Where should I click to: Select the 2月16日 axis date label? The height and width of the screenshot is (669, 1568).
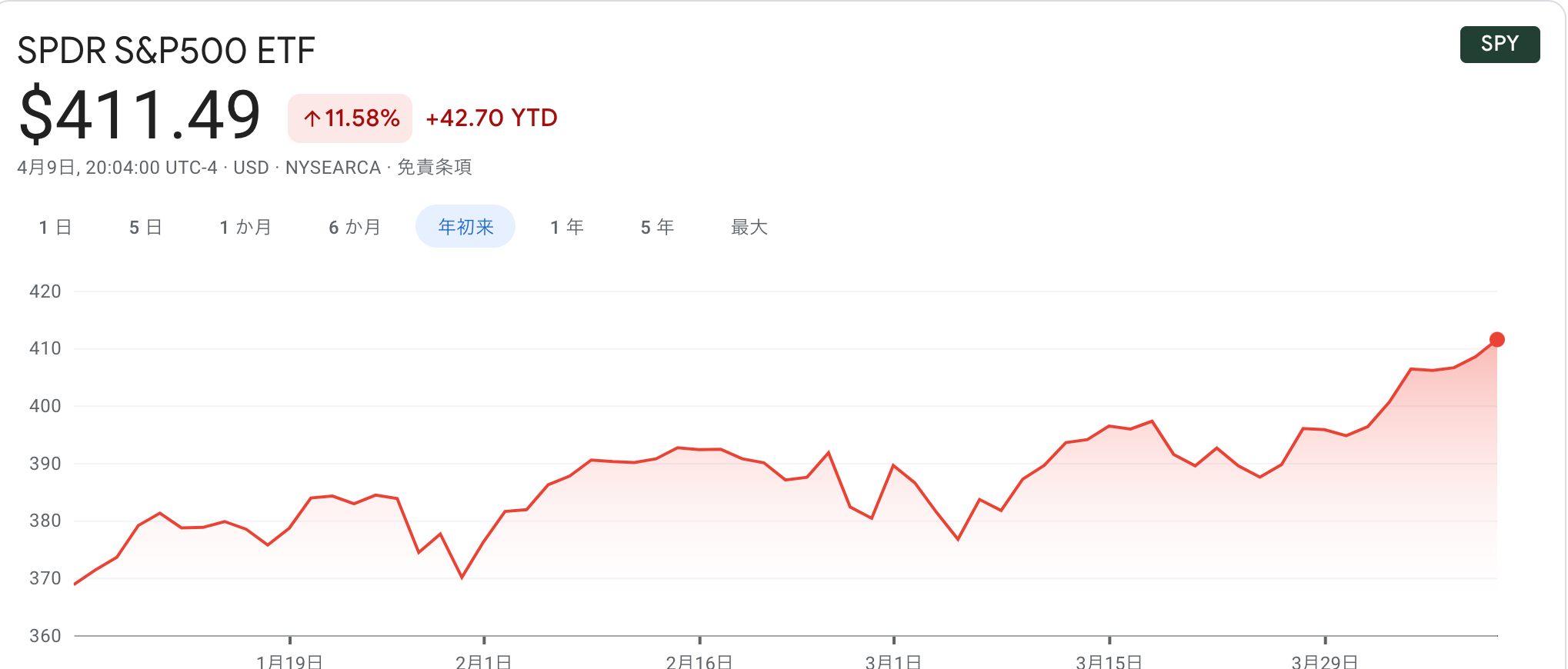pos(699,660)
